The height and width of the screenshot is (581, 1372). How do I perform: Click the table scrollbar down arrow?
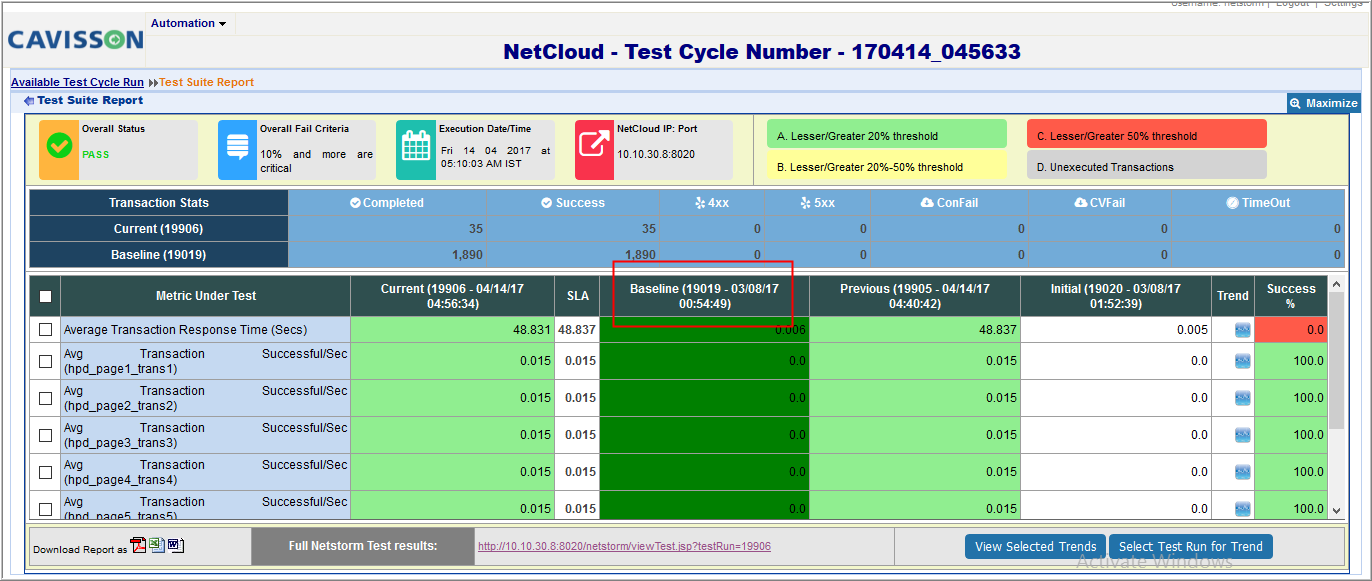(1337, 510)
